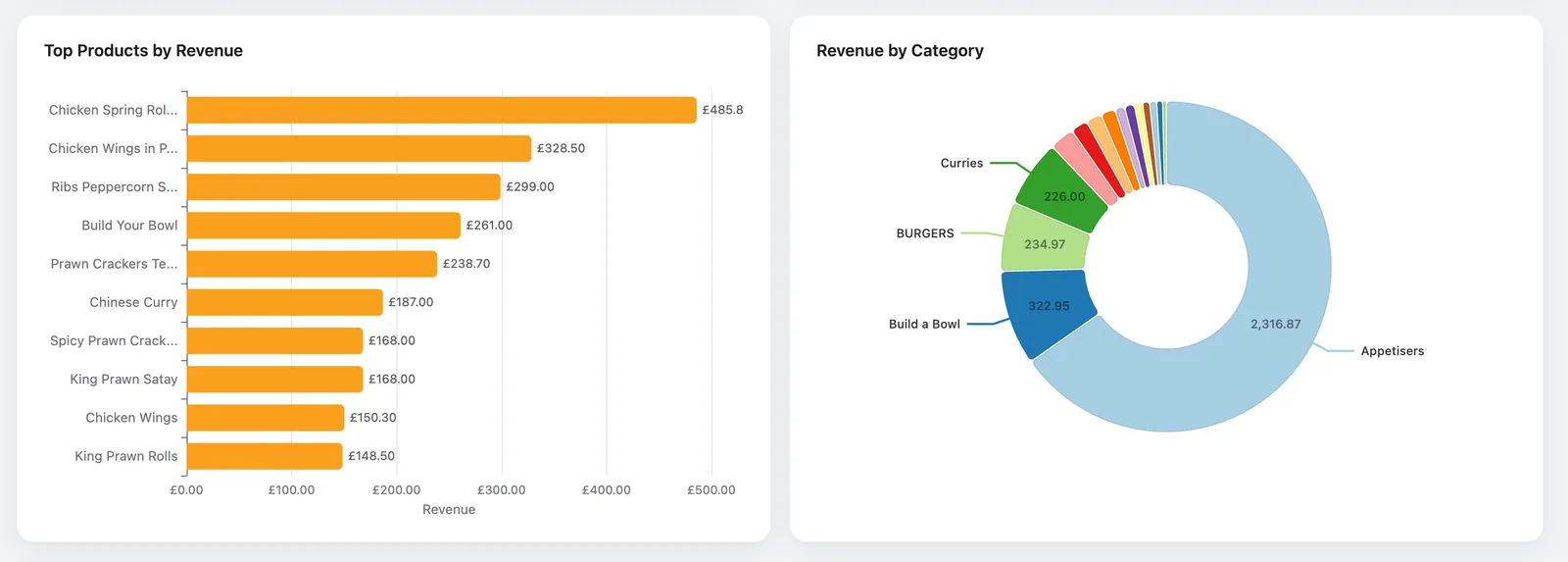Click the Build a Bowl category label
Image resolution: width=1568 pixels, height=562 pixels.
[924, 324]
